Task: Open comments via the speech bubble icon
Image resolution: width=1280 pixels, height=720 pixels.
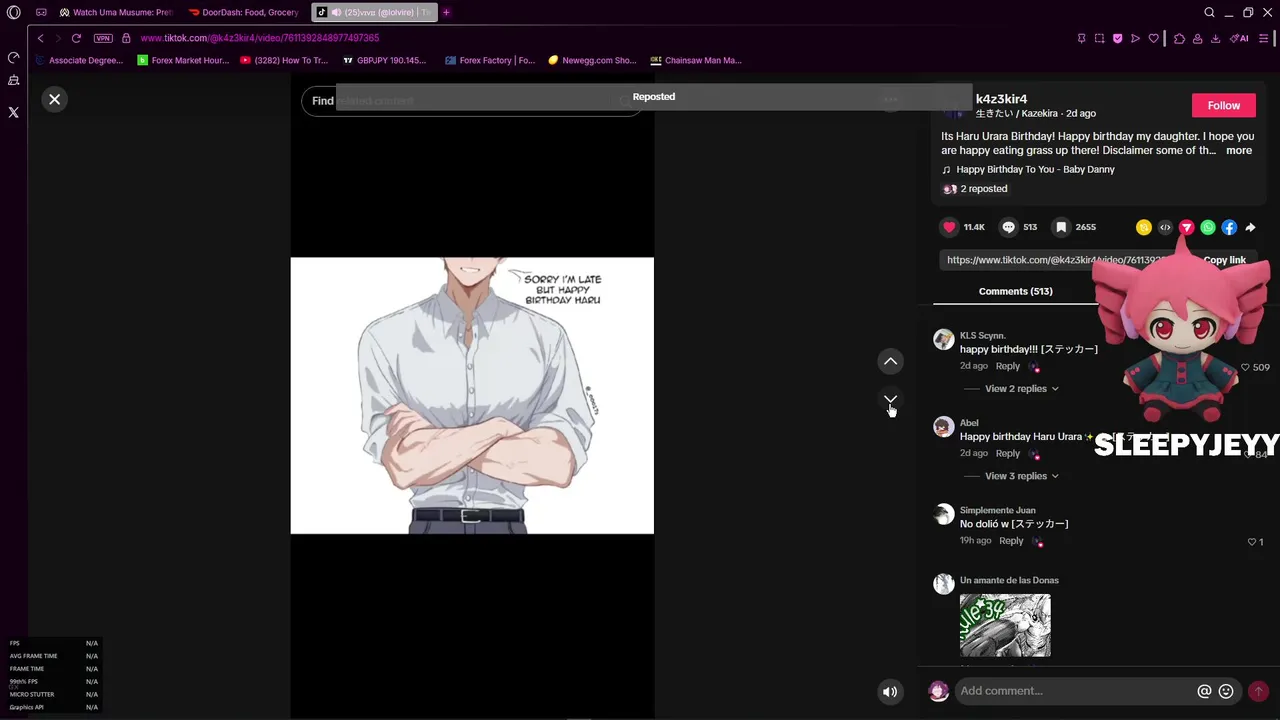Action: 1009,227
